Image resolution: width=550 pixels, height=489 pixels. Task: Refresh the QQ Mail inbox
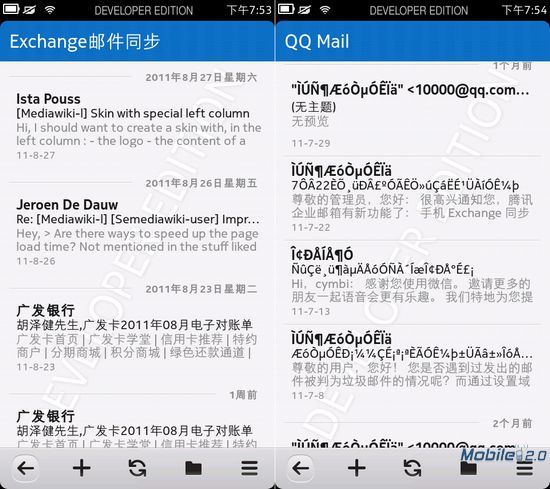(x=412, y=468)
